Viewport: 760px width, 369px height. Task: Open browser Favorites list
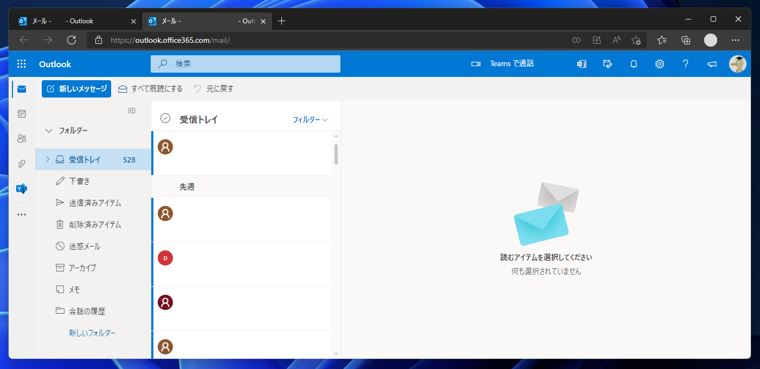point(662,40)
